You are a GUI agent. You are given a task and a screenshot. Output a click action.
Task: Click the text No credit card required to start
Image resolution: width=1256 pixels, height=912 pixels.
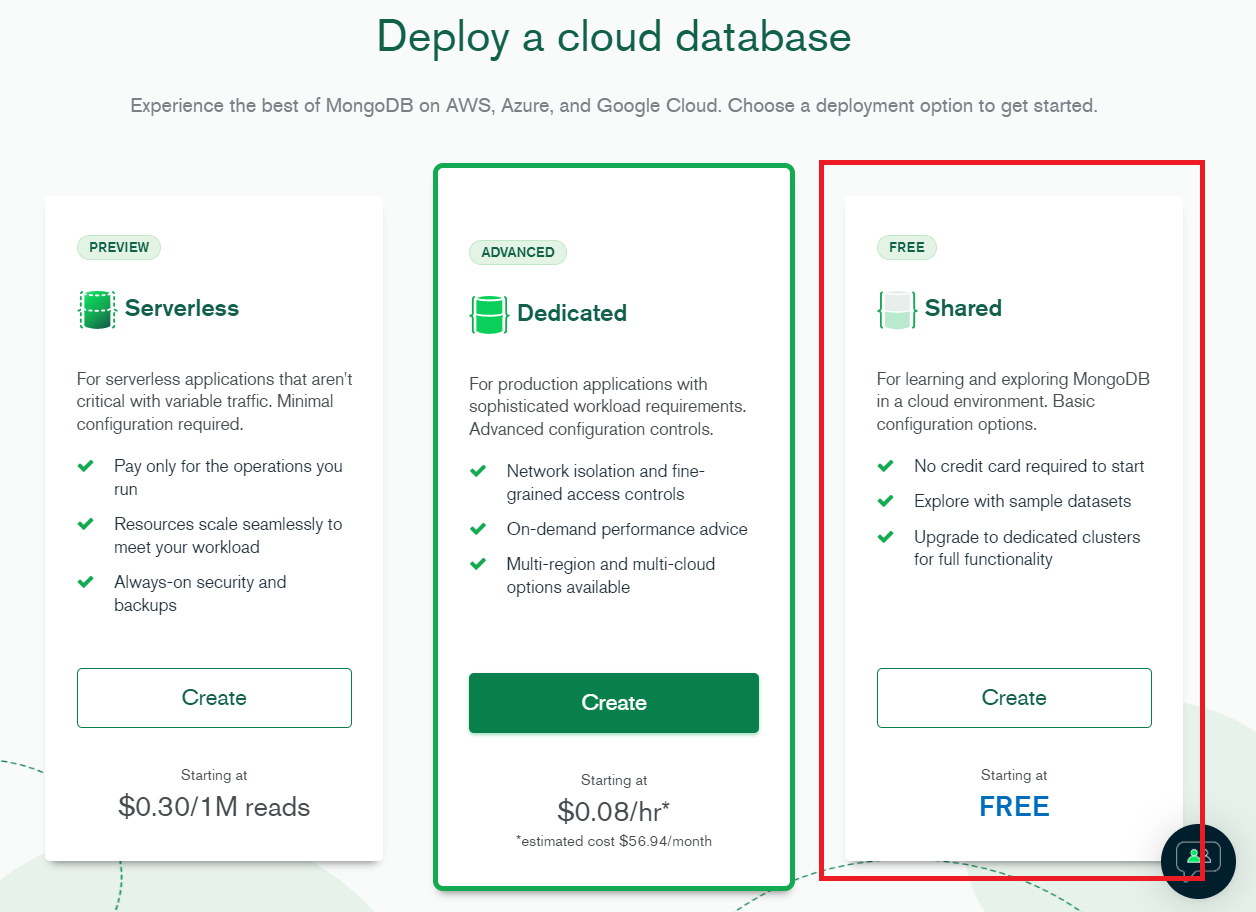click(1029, 466)
